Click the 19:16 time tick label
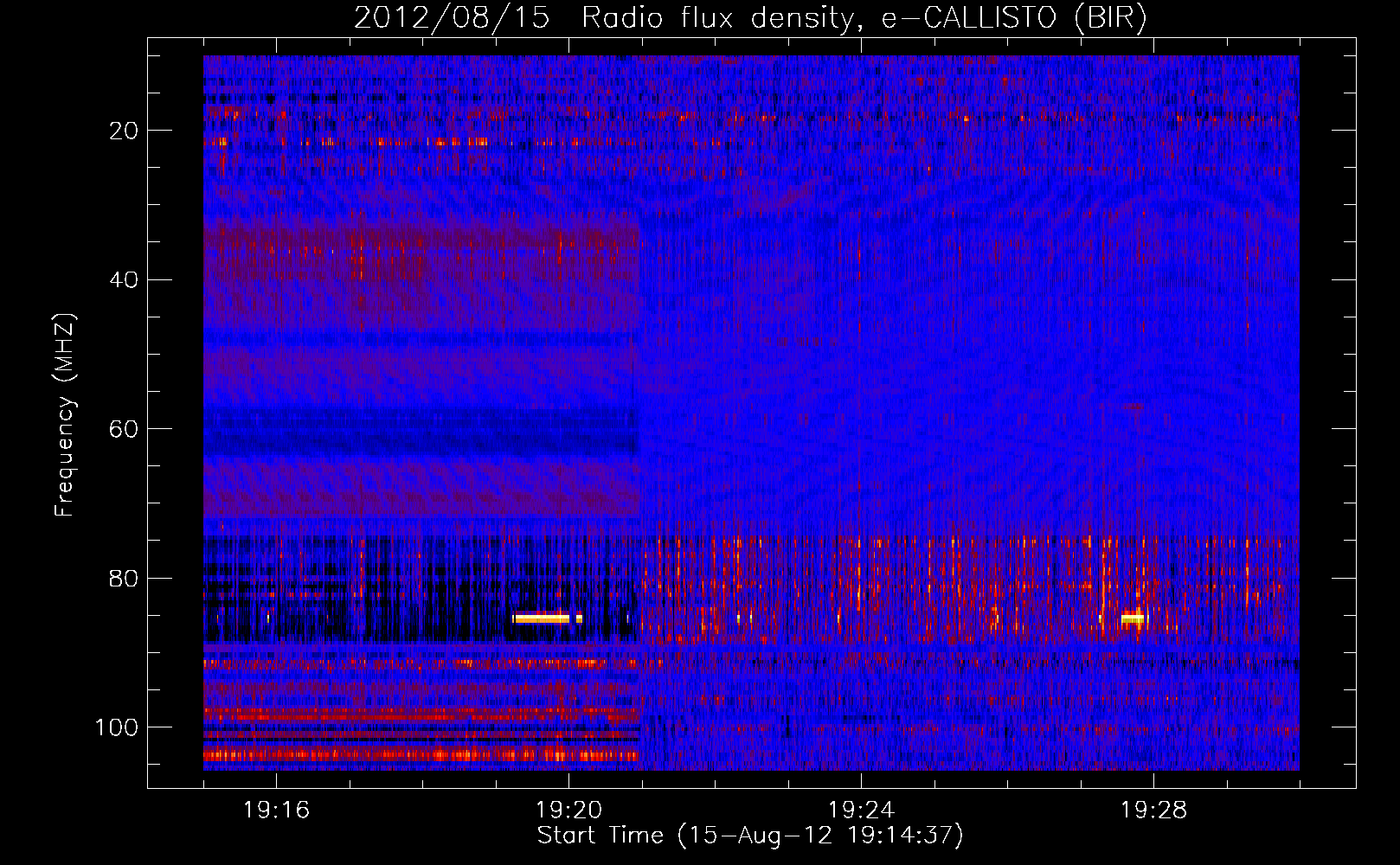The height and width of the screenshot is (865, 1400). pyautogui.click(x=277, y=810)
